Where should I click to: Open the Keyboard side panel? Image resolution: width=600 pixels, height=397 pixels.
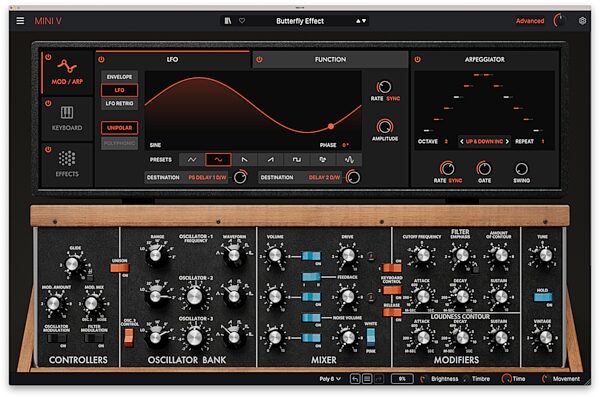67,119
